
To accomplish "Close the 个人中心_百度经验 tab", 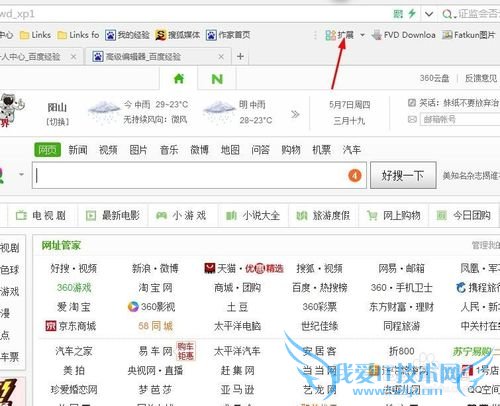I will 73,57.
